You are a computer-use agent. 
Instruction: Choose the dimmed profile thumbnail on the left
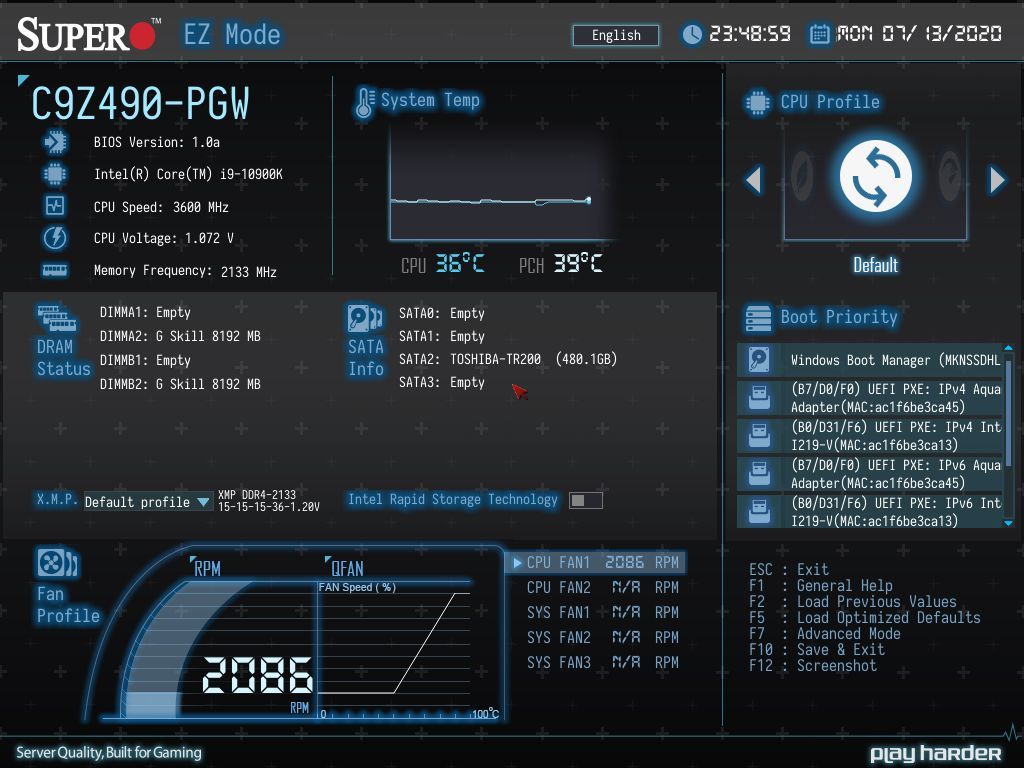(802, 176)
